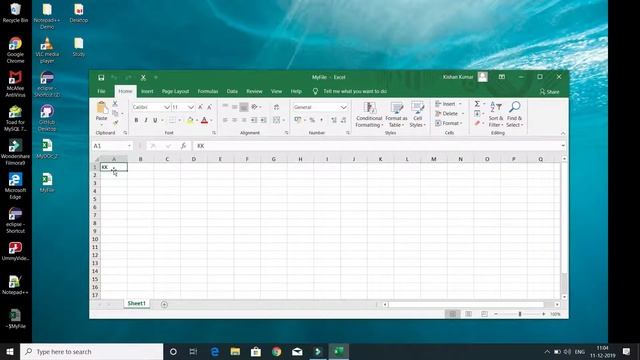Toggle italic formatting

tap(146, 120)
